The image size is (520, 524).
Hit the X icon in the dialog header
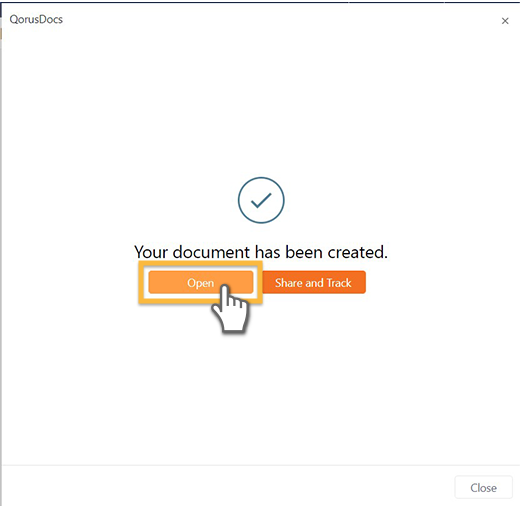point(505,21)
